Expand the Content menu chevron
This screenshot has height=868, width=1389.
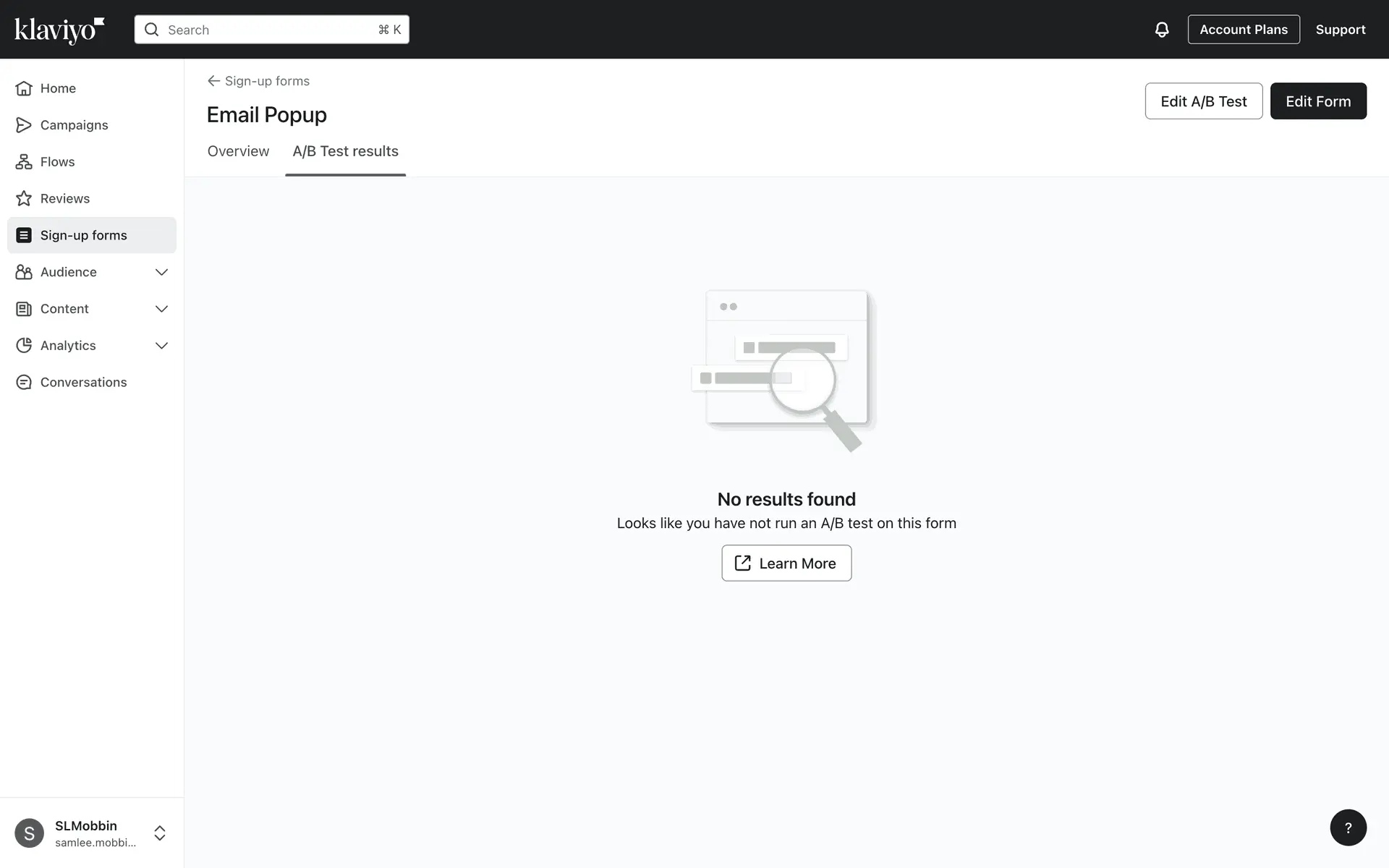click(161, 309)
